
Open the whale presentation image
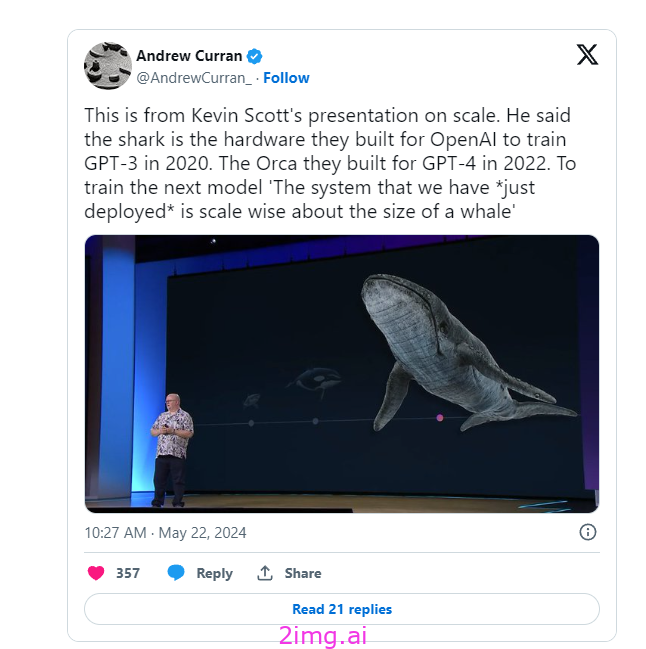coord(342,374)
